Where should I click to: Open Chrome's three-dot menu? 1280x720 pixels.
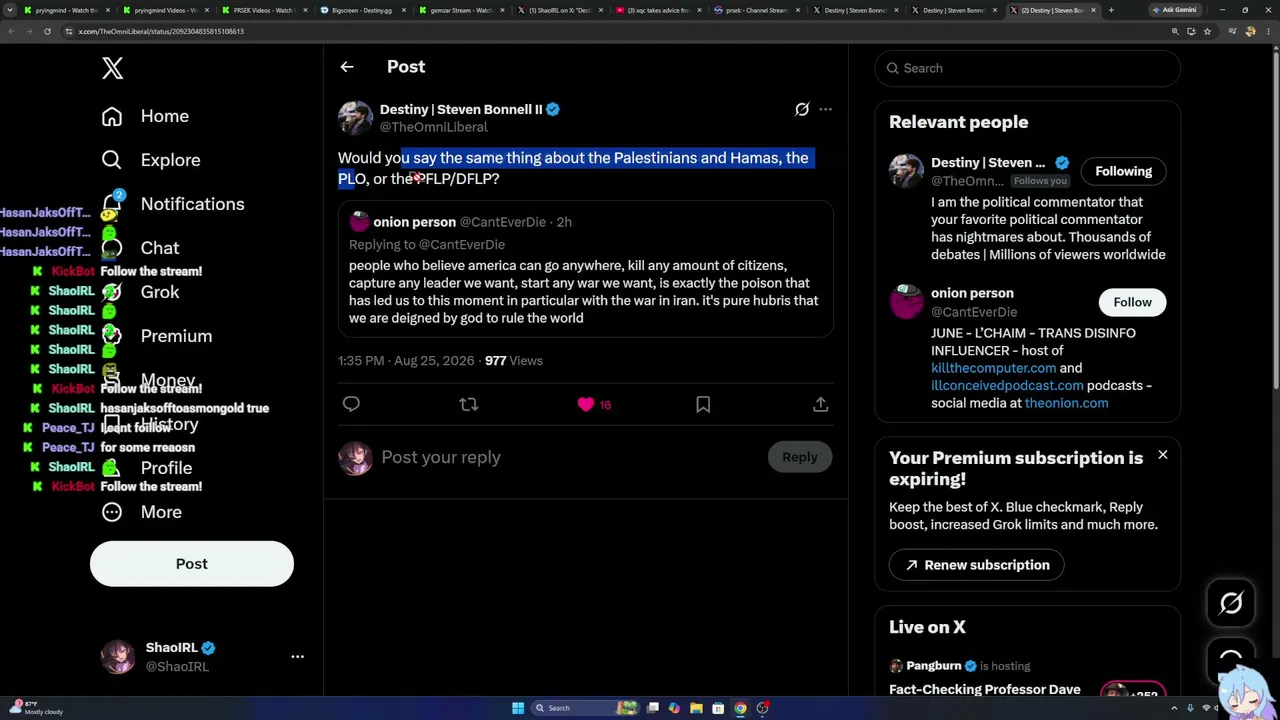(x=1268, y=31)
